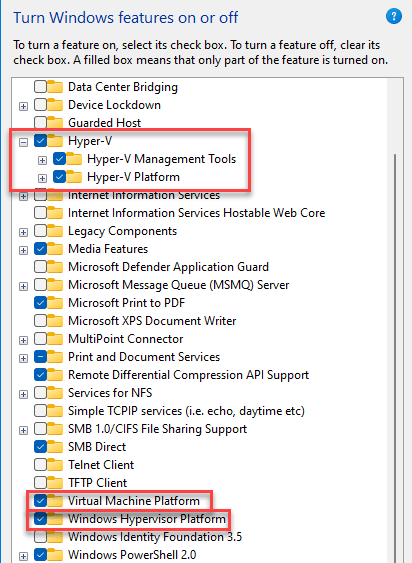
Task: Uncheck the Hyper-V checkbox
Action: [40, 141]
